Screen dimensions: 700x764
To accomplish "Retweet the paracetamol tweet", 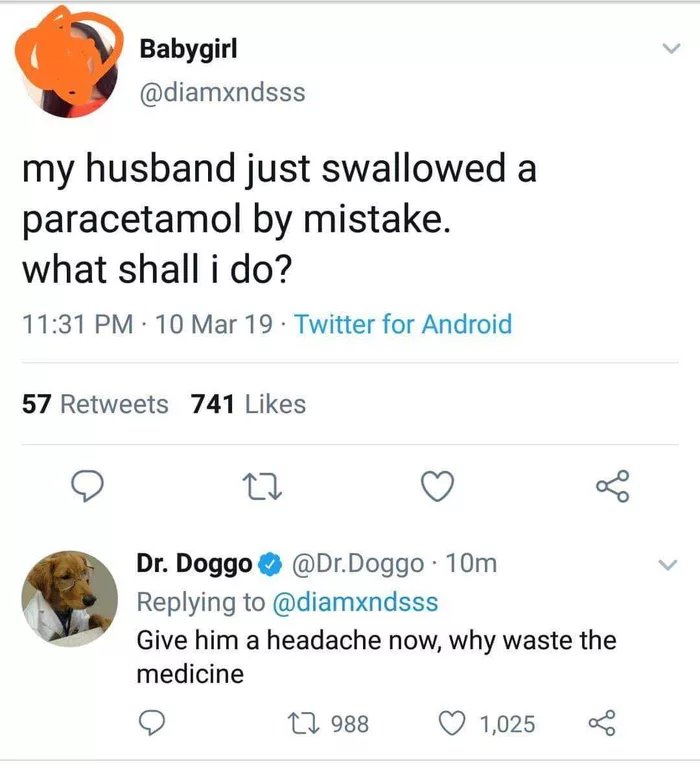I will [264, 487].
